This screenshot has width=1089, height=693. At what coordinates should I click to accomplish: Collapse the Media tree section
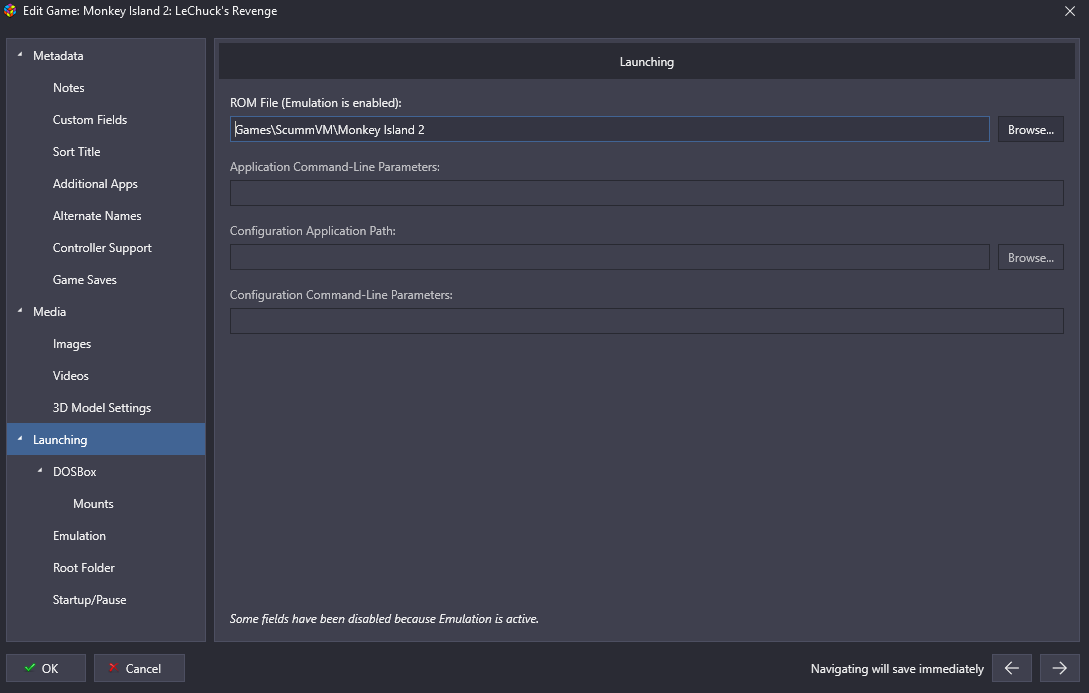tap(20, 312)
